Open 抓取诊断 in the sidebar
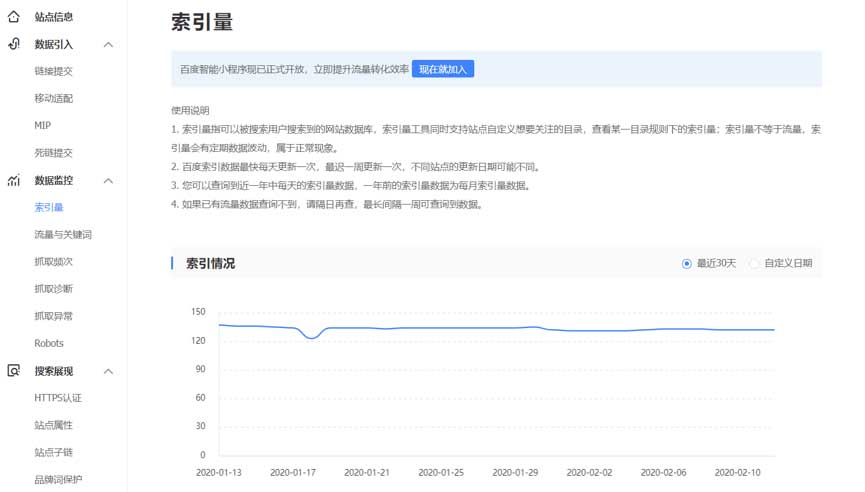This screenshot has width=865, height=492. tap(53, 289)
